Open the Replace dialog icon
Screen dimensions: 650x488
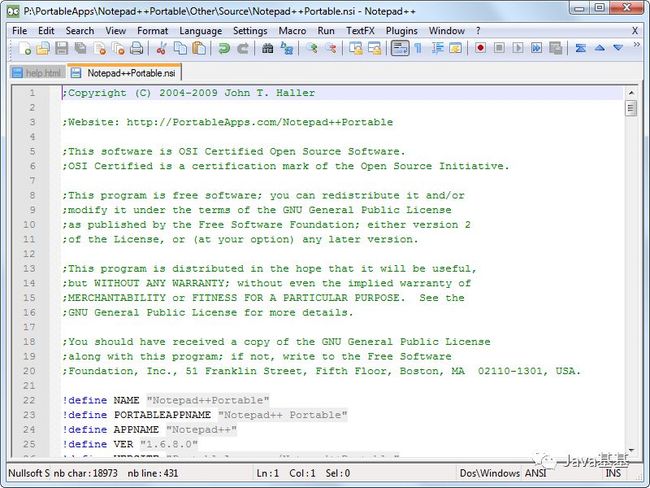click(x=286, y=49)
